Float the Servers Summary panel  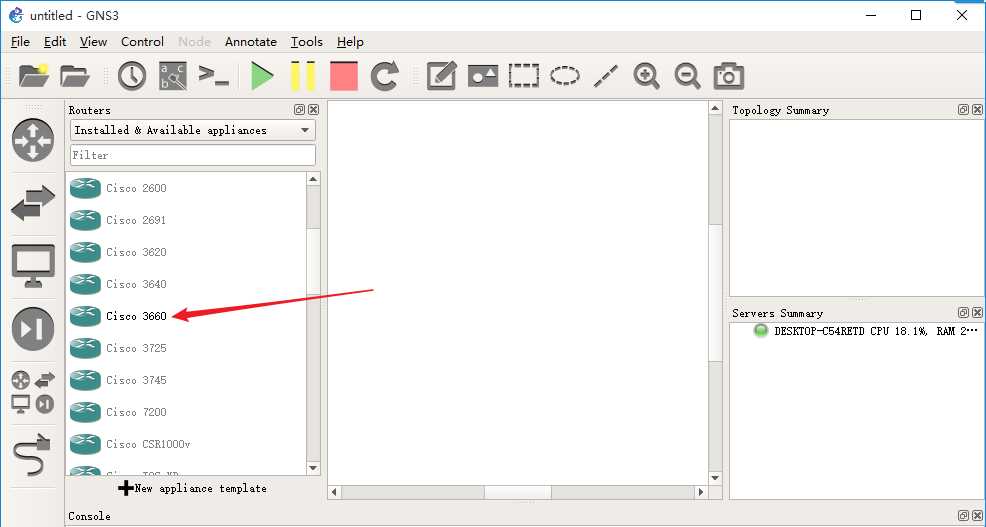(963, 313)
